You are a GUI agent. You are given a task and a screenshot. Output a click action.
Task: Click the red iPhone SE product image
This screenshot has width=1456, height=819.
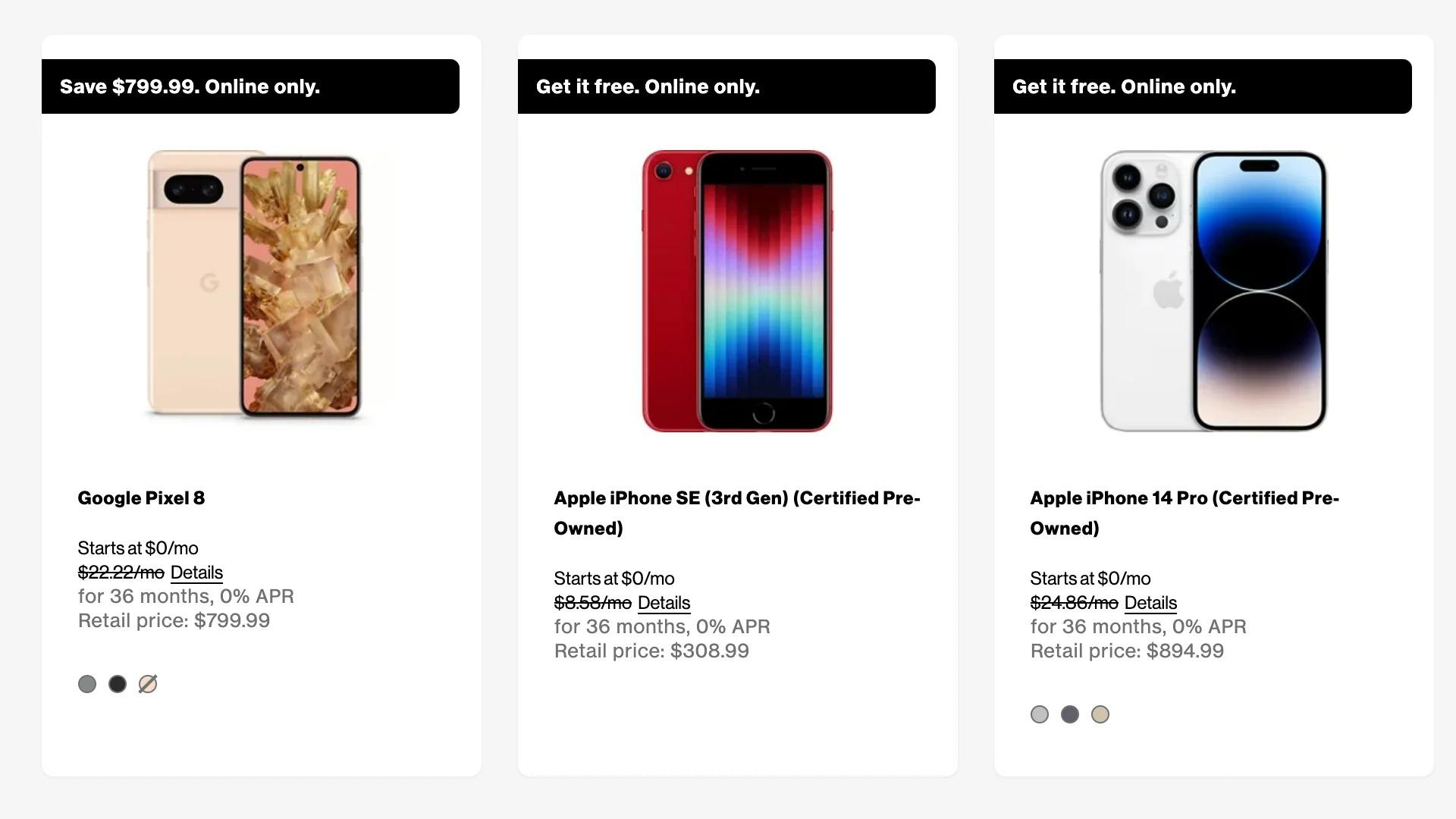(737, 291)
